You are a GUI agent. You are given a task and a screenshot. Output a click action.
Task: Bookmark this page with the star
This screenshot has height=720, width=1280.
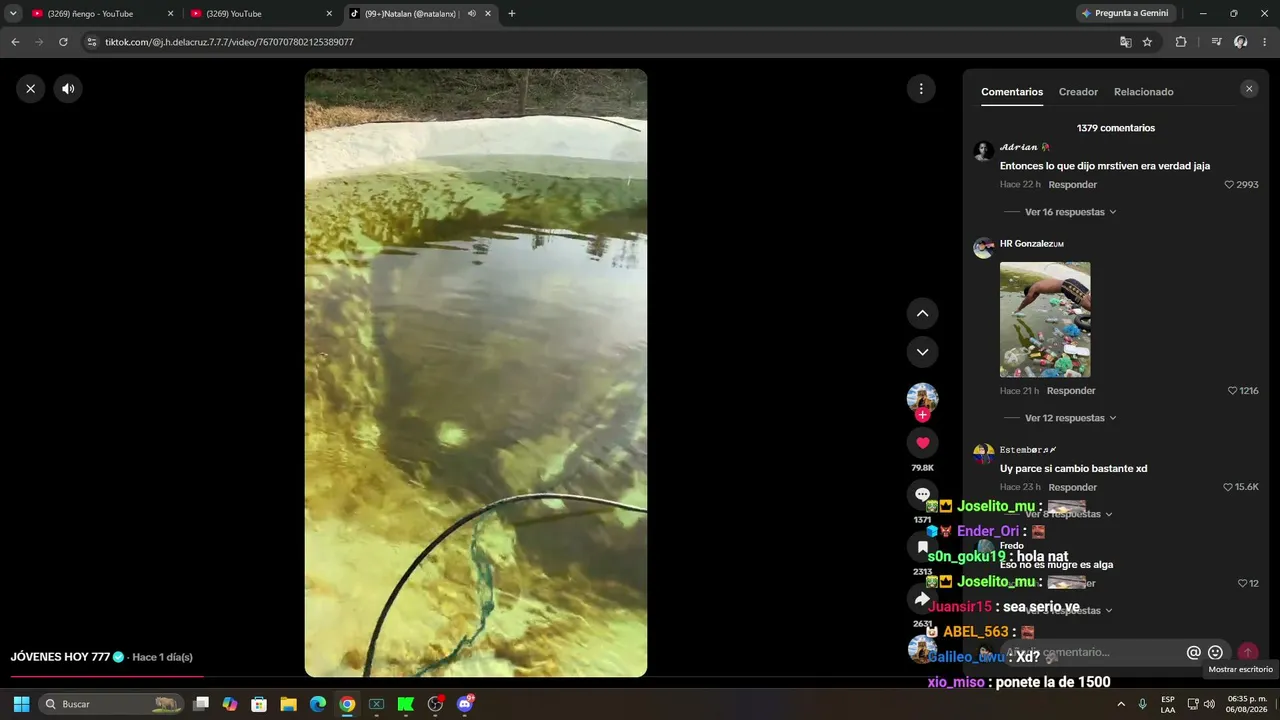pyautogui.click(x=1147, y=42)
